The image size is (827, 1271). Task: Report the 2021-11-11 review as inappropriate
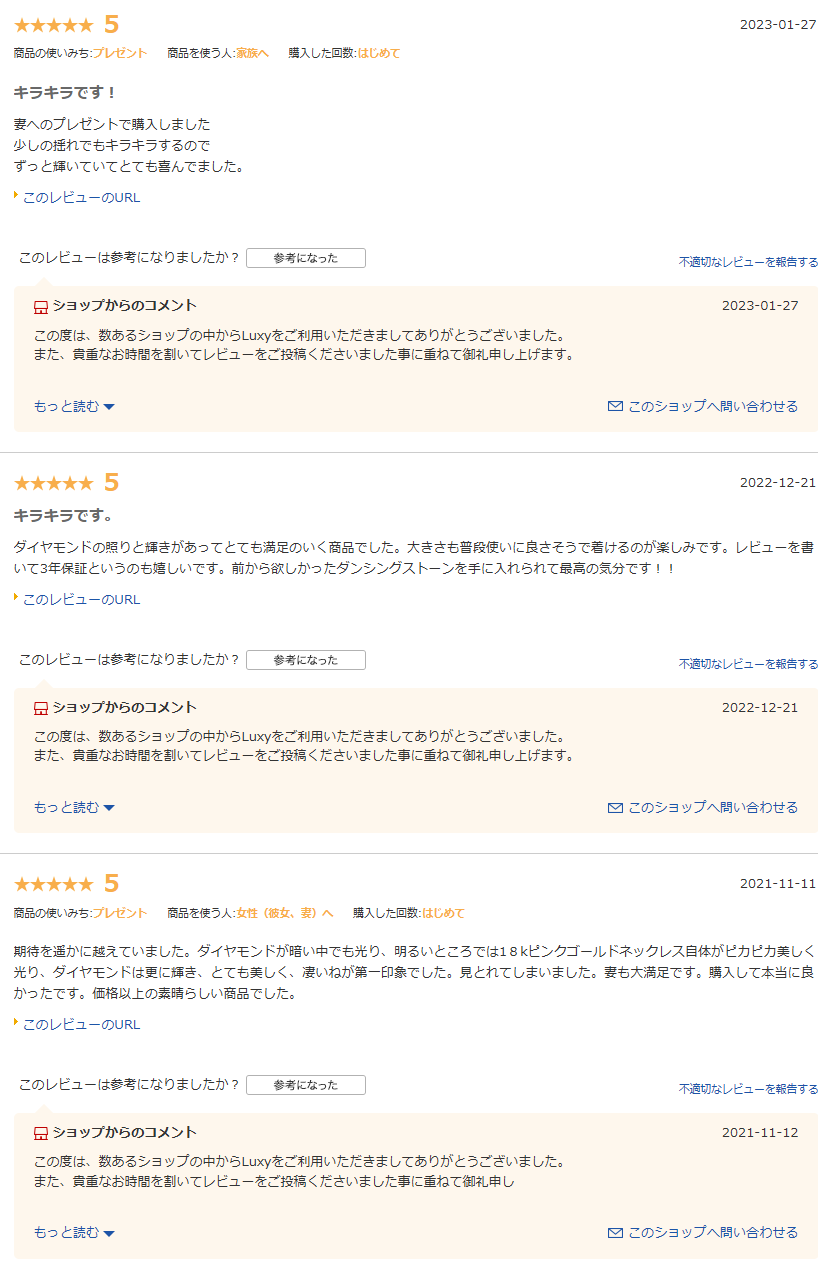coord(748,1089)
